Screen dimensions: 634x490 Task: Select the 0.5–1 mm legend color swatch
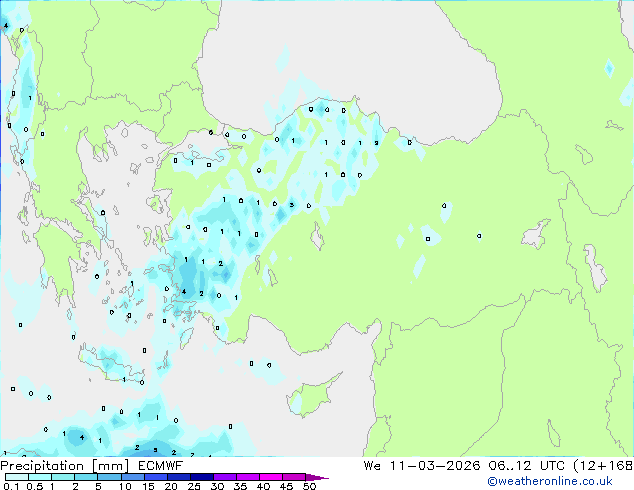[x=40, y=477]
